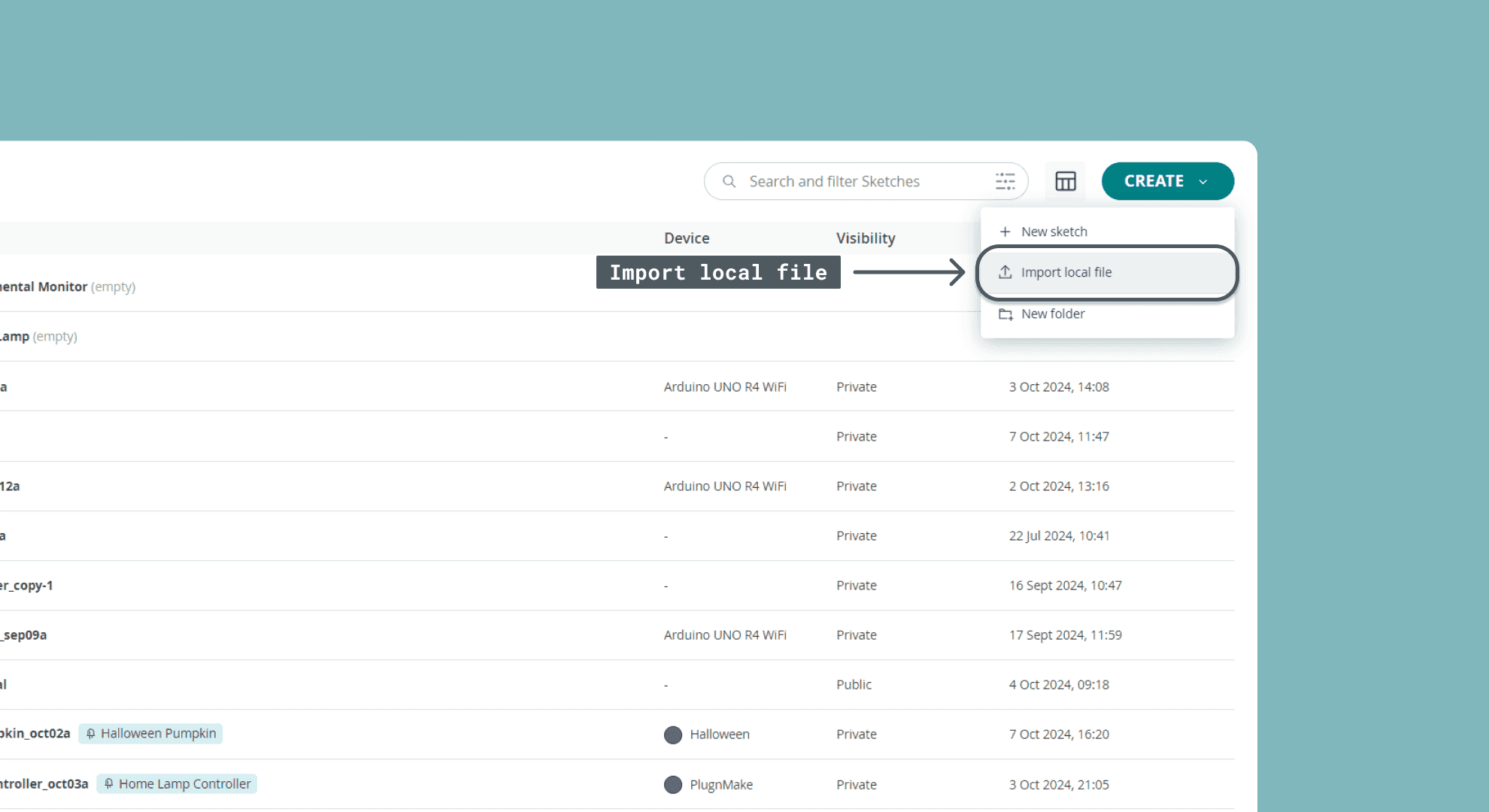Image resolution: width=1489 pixels, height=812 pixels.
Task: Click the magnifier icon in the search bar
Action: click(729, 181)
